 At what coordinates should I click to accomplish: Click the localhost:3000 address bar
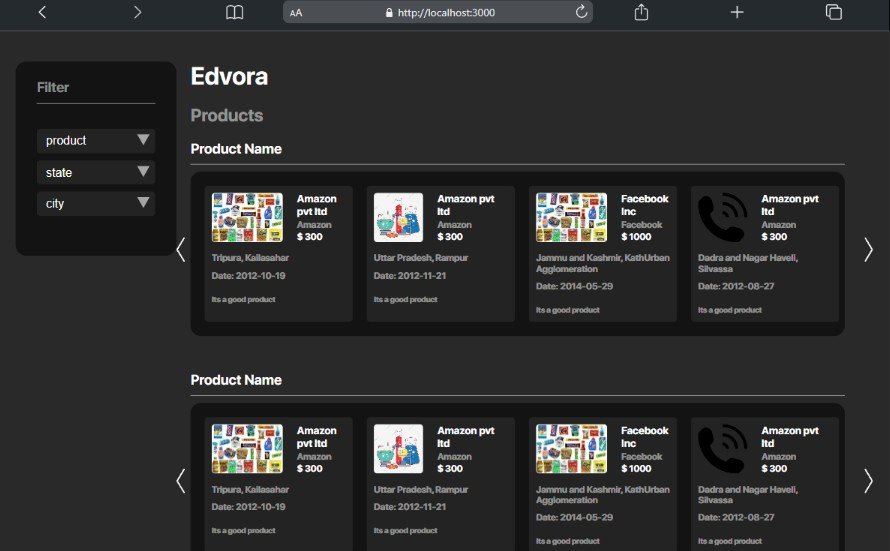click(x=438, y=12)
